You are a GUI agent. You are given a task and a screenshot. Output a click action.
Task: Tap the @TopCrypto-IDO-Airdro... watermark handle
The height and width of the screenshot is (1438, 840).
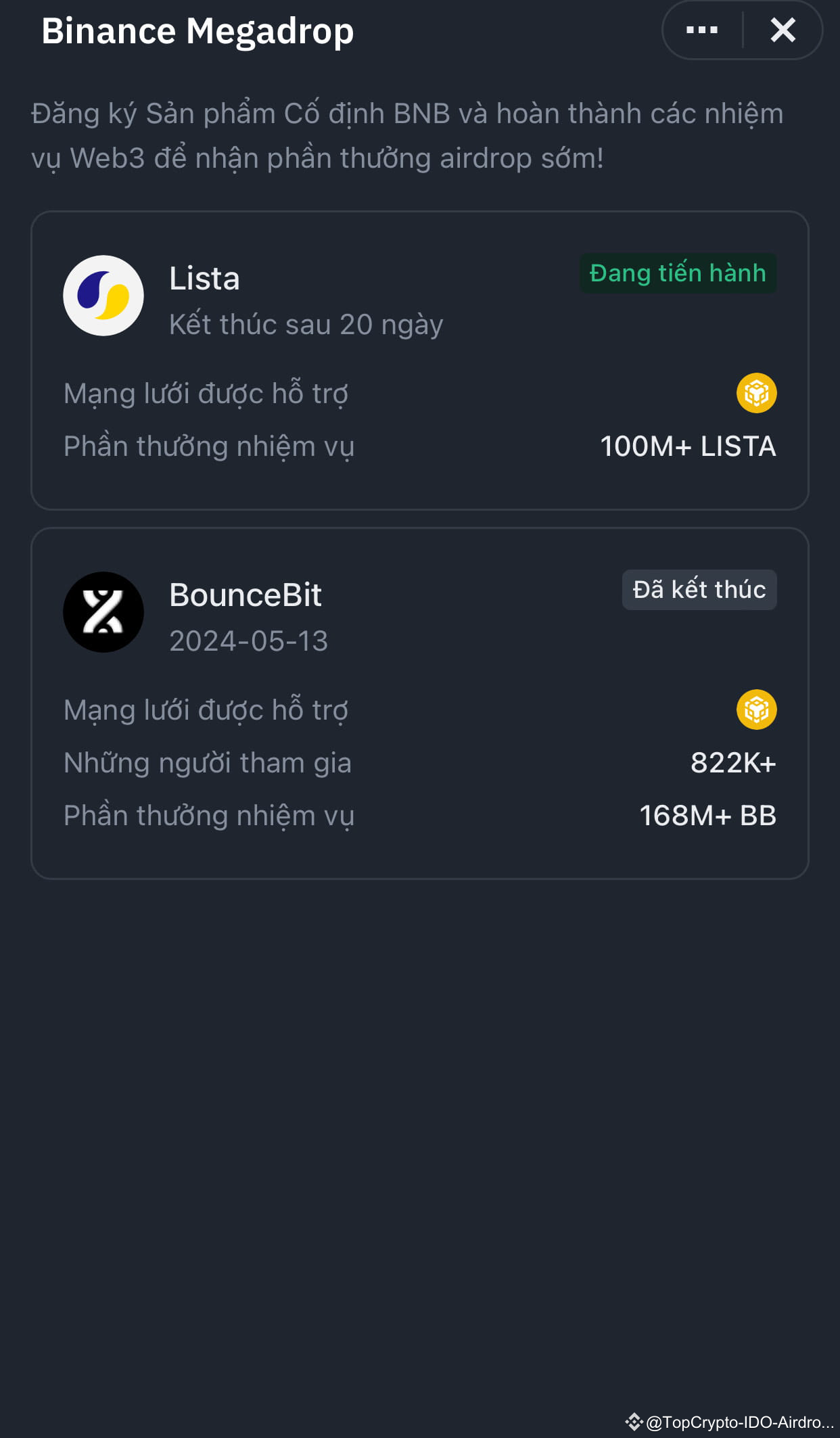740,1422
